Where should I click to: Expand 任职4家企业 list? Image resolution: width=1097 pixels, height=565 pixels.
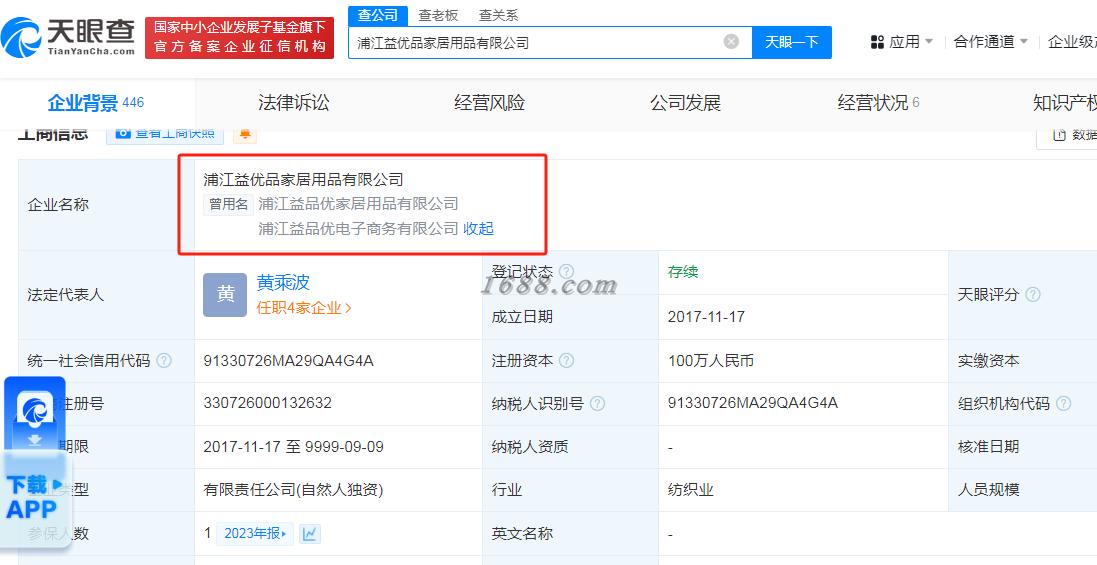(304, 308)
